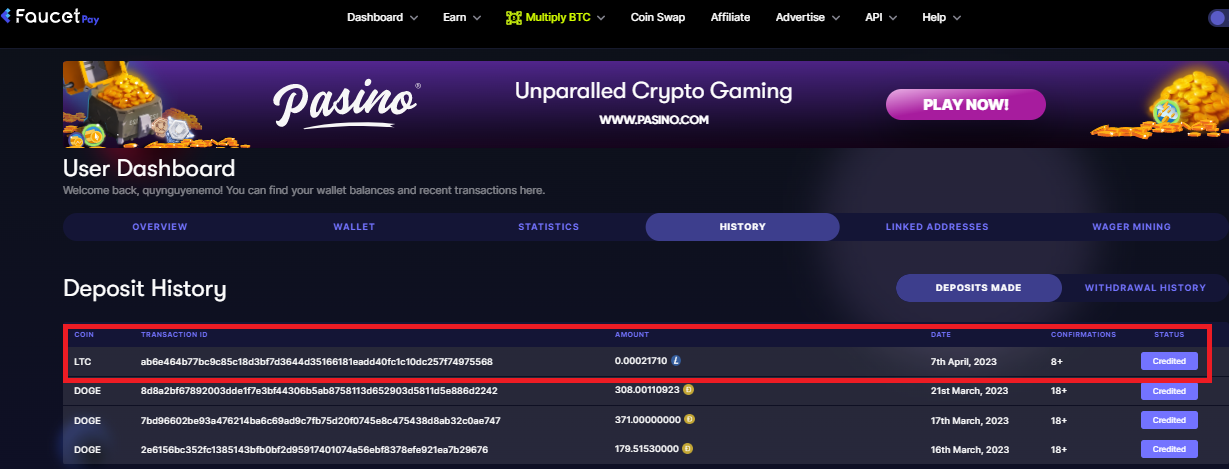Expand the Dashboard dropdown menu

pyautogui.click(x=389, y=18)
